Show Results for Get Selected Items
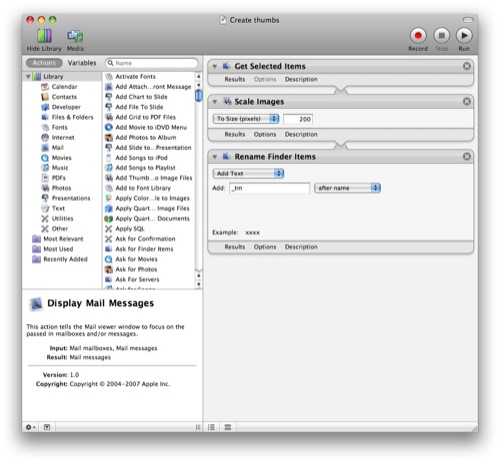Viewport: 500px width, 462px height. (235, 79)
